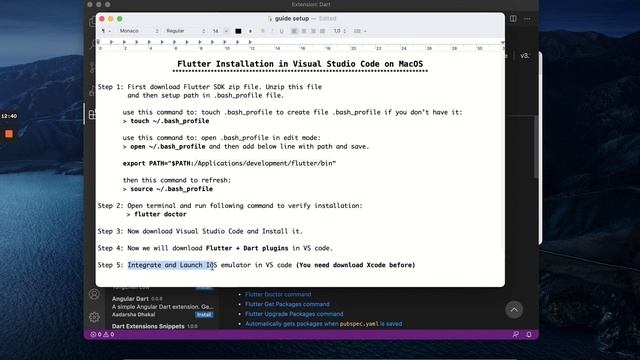The image size is (640, 360).
Task: Click VS Code scroll-to-top arrow button
Action: pos(514,310)
